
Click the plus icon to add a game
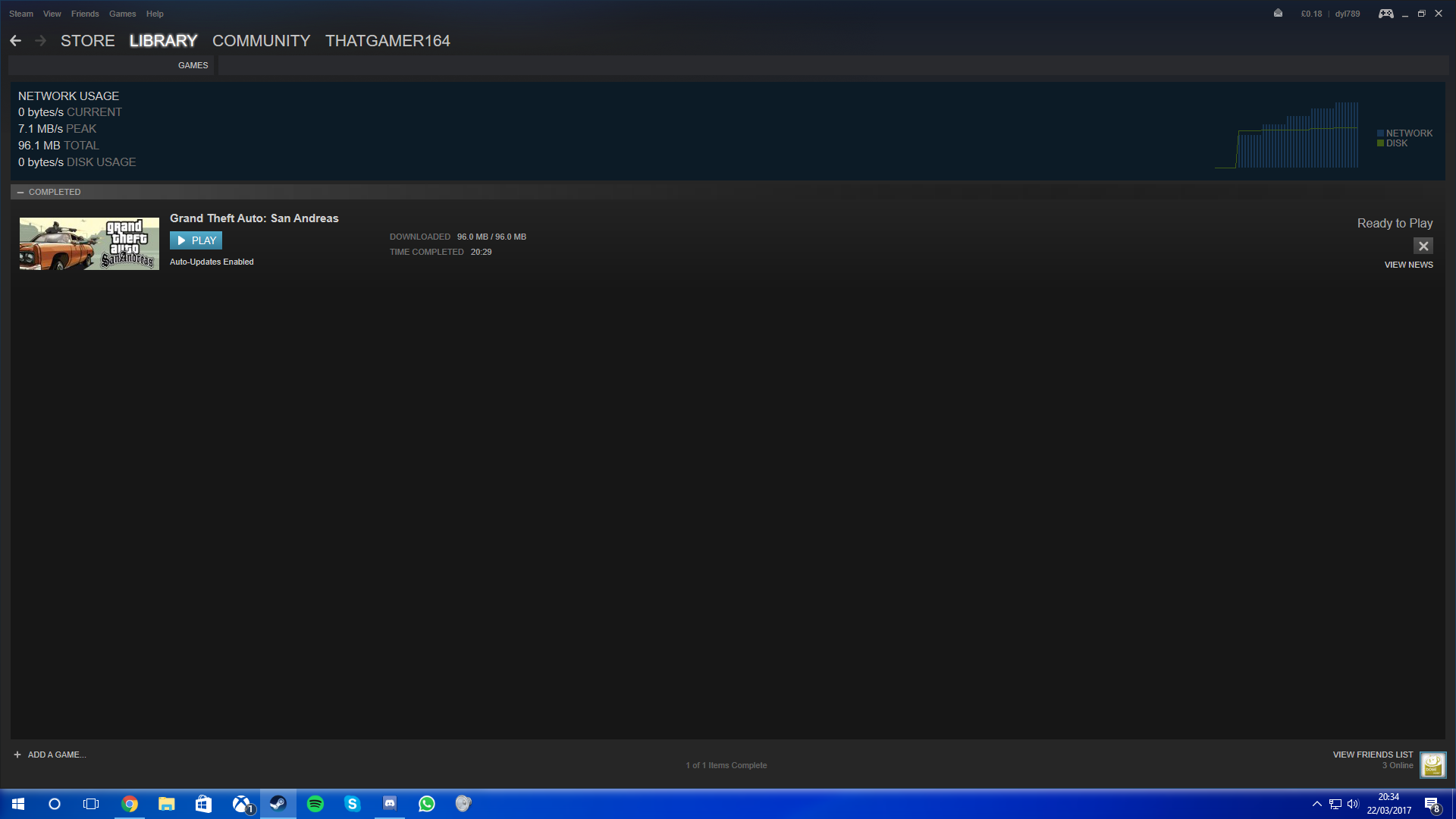click(x=17, y=755)
